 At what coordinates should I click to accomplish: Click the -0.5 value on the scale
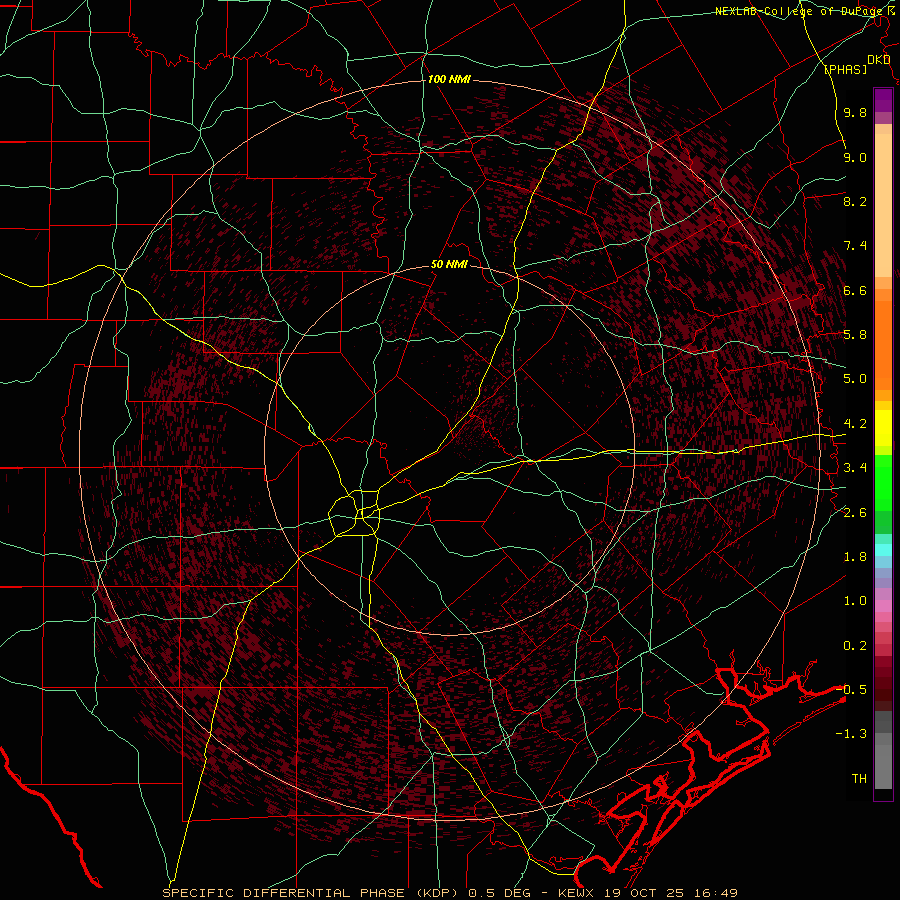click(x=851, y=690)
